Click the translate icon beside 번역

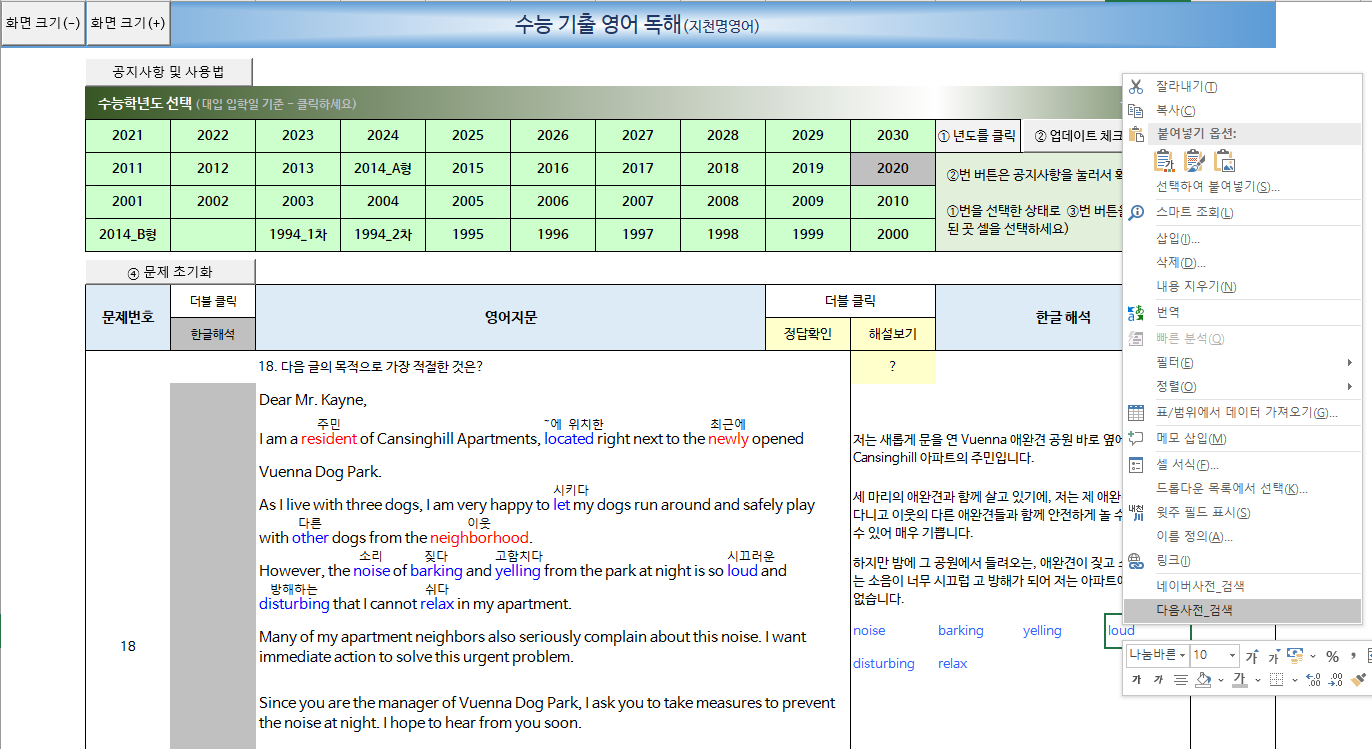click(x=1135, y=313)
